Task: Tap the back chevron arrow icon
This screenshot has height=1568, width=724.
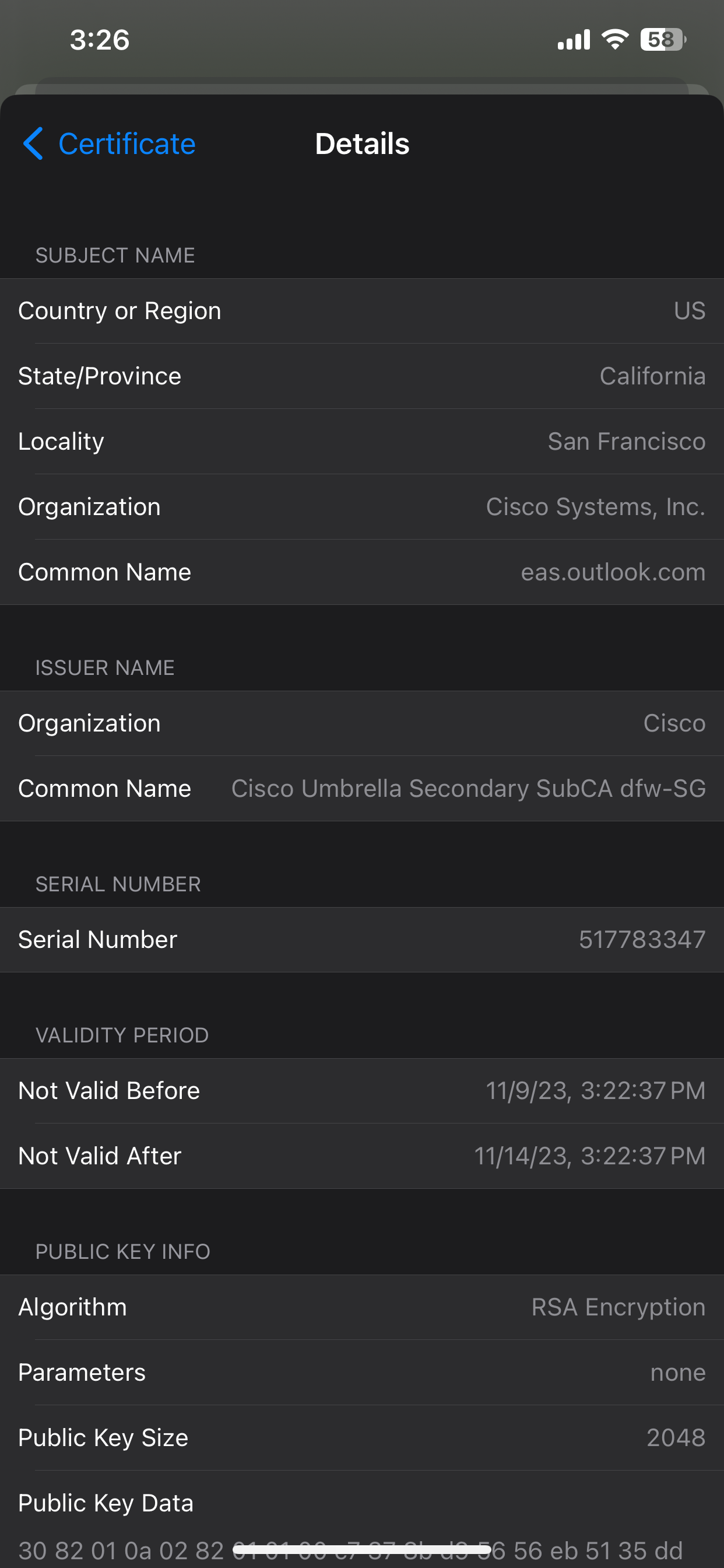Action: (33, 143)
